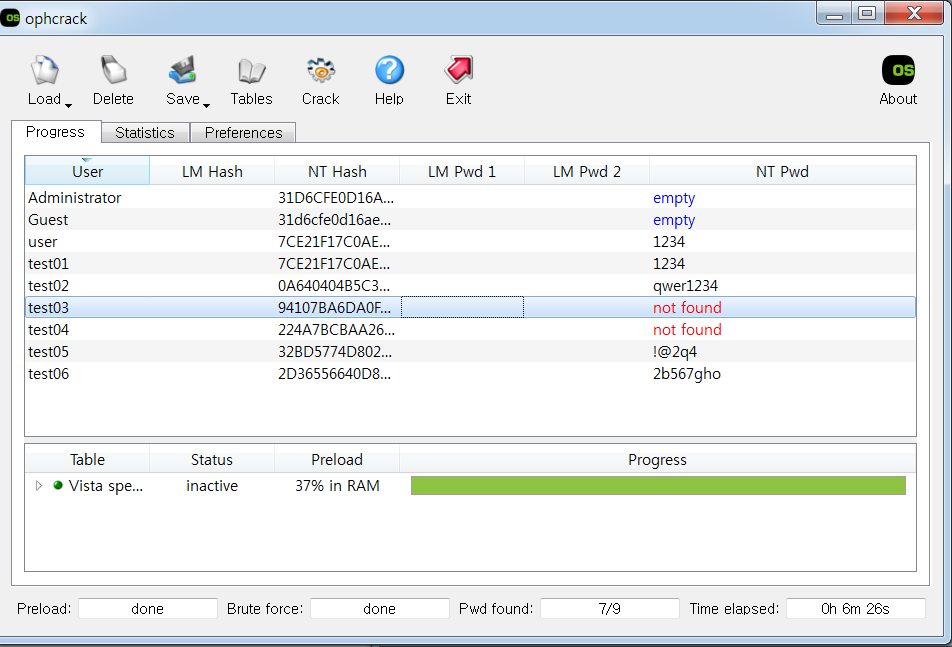
Task: Sort by the User column header
Action: tap(87, 171)
